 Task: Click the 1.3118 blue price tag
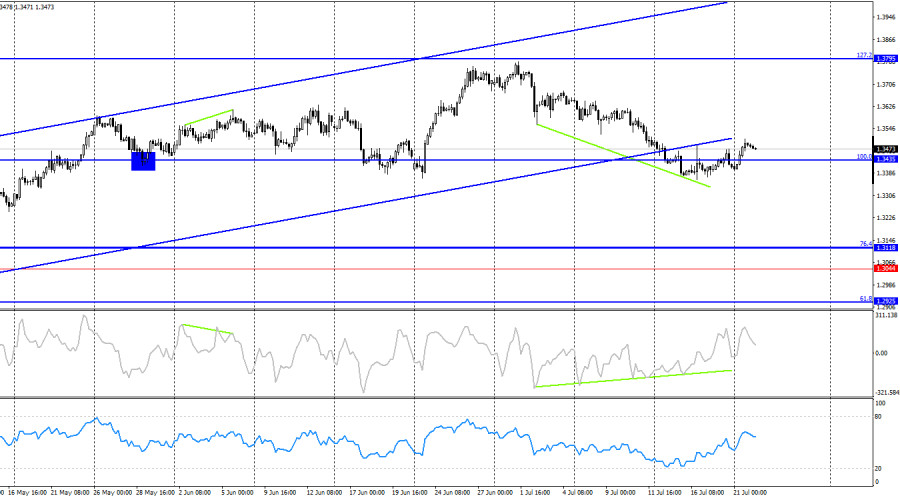[x=886, y=247]
